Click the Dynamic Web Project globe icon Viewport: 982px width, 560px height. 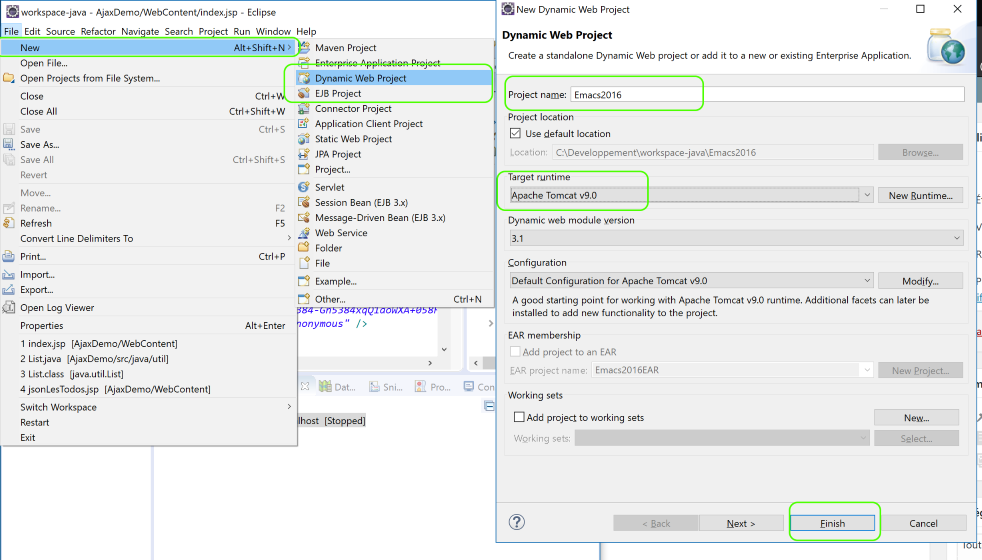pos(304,78)
